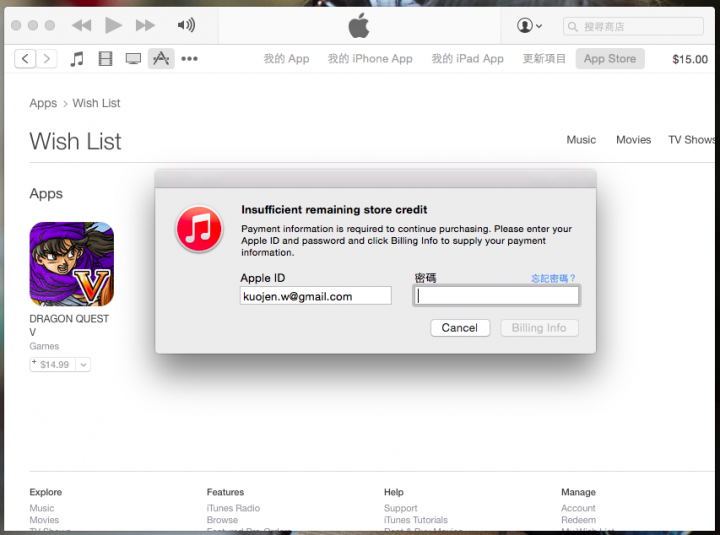Switch to the Movies filmstrip icon
The height and width of the screenshot is (535, 720).
click(105, 59)
